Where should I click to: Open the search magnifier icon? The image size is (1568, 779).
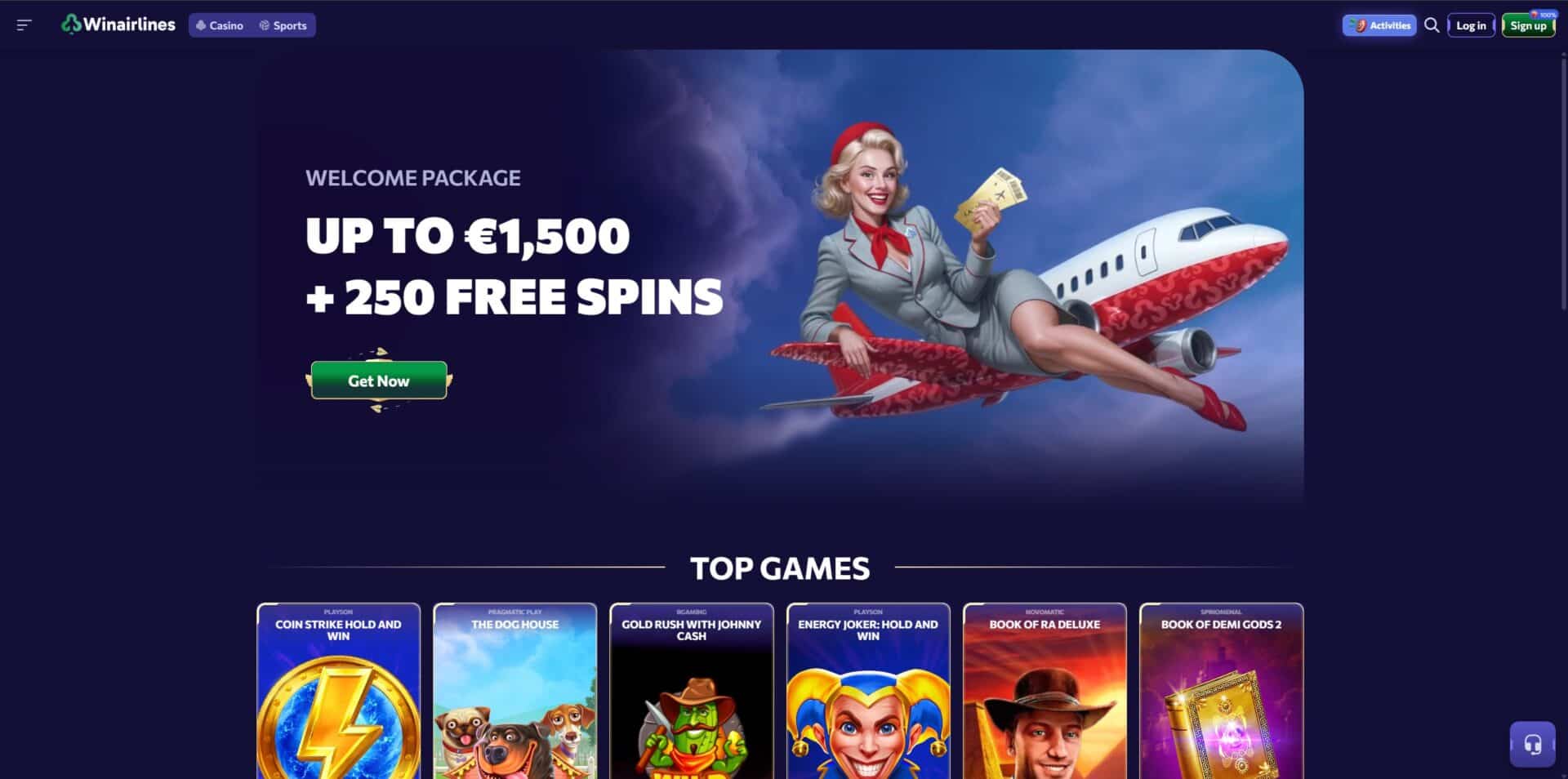[1432, 25]
